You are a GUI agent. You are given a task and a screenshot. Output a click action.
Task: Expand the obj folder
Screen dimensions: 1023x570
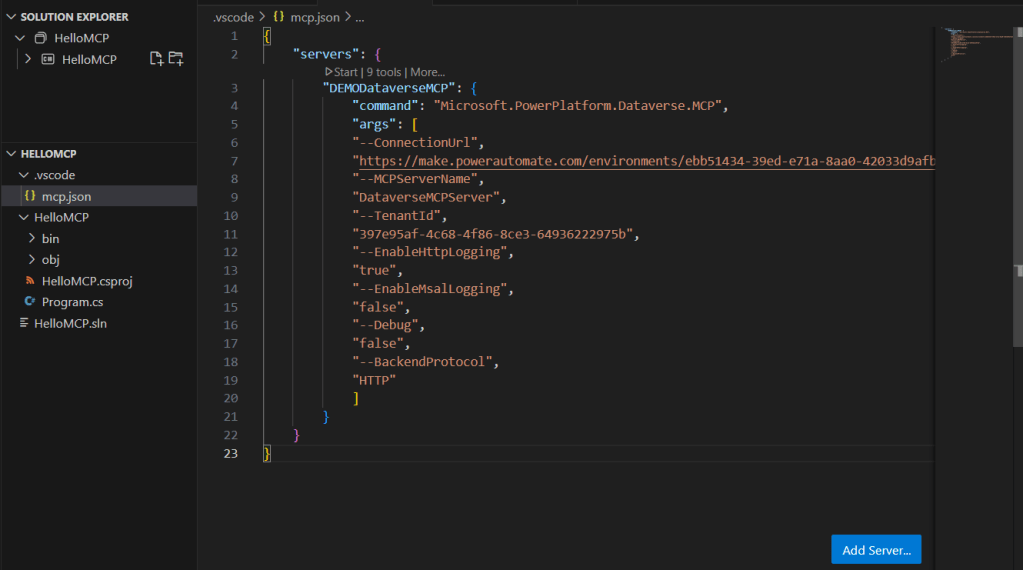(x=32, y=260)
